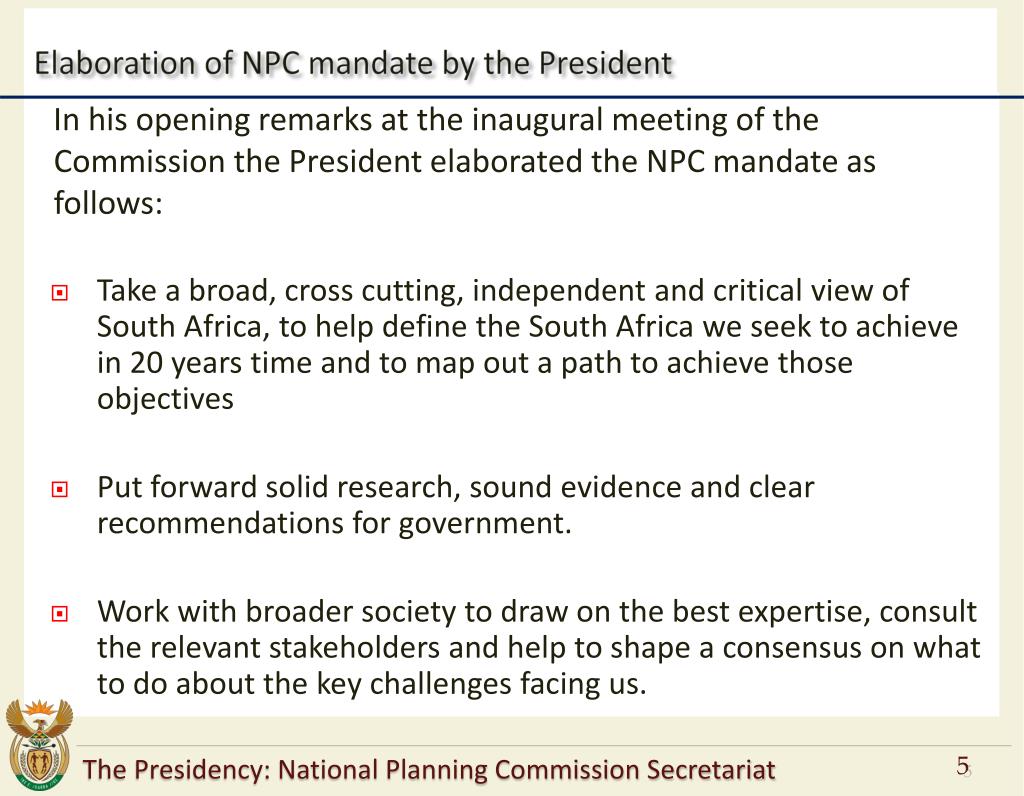Click the word 'objectives' ending first bullet
Viewport: 1024px width, 796px height.
(165, 398)
